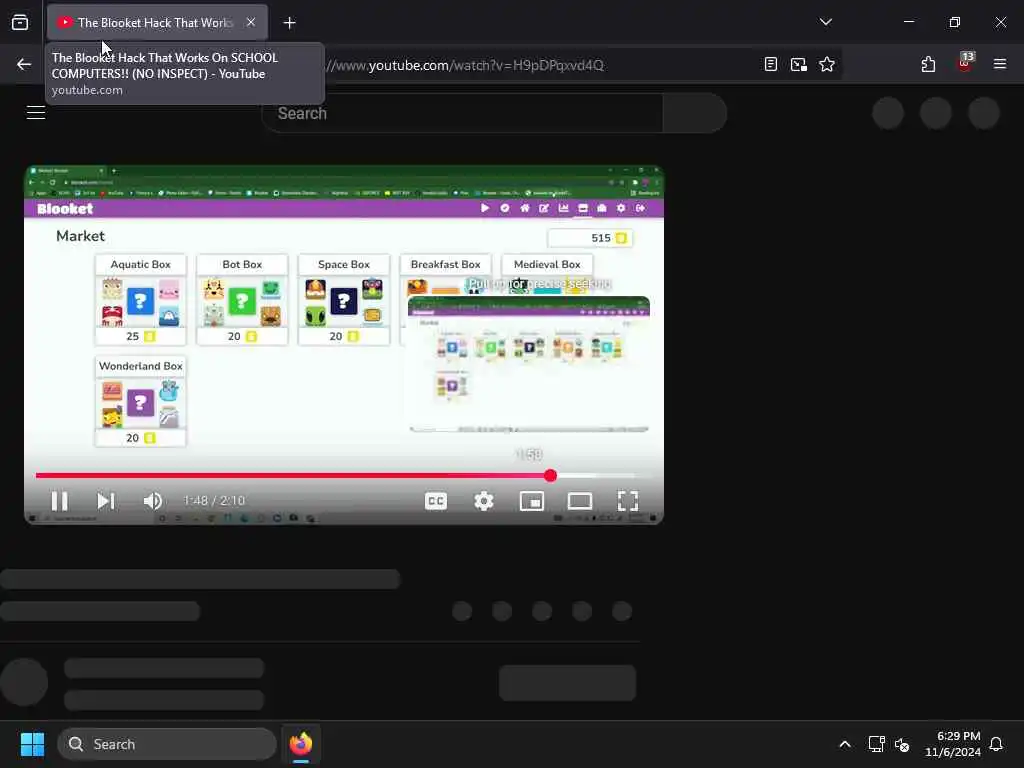Viewport: 1024px width, 768px height.
Task: Select the Blooket Hack YouTube tab
Action: [157, 22]
